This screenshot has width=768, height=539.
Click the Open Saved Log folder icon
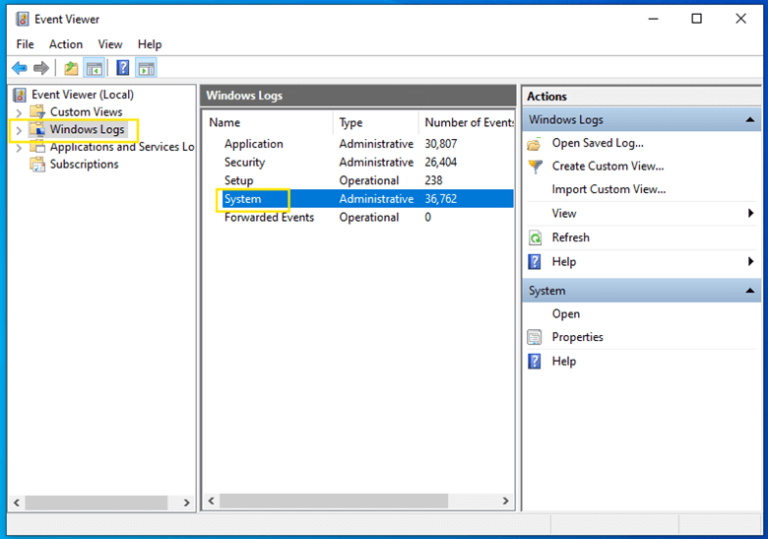click(x=534, y=144)
